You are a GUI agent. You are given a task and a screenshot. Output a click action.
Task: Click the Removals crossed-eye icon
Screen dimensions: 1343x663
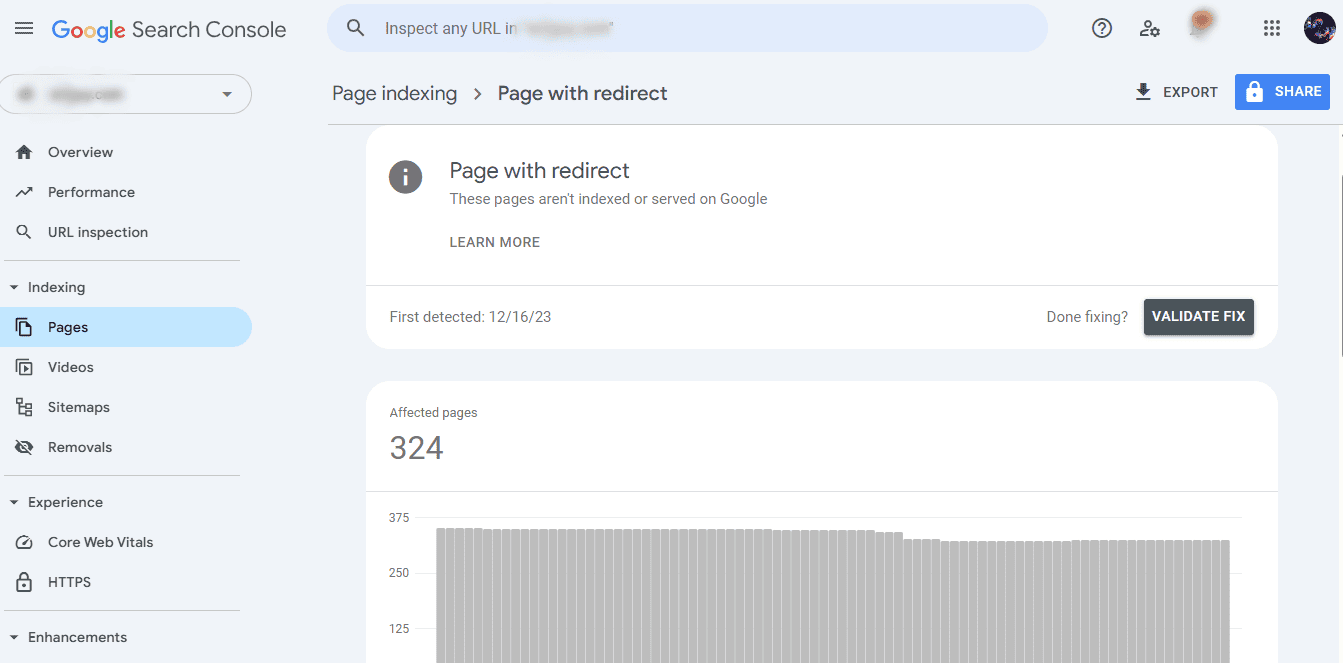pyautogui.click(x=25, y=447)
